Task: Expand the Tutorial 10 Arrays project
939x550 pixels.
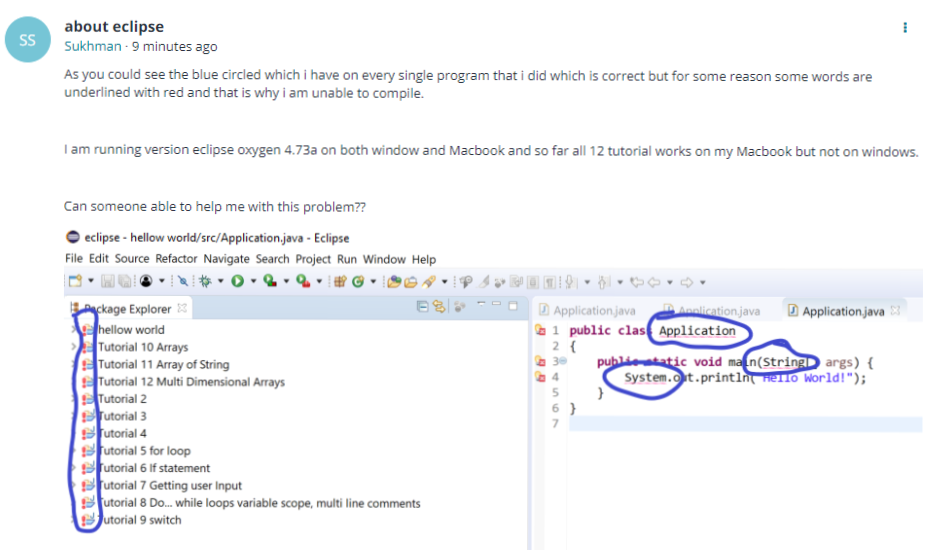Action: pos(73,346)
